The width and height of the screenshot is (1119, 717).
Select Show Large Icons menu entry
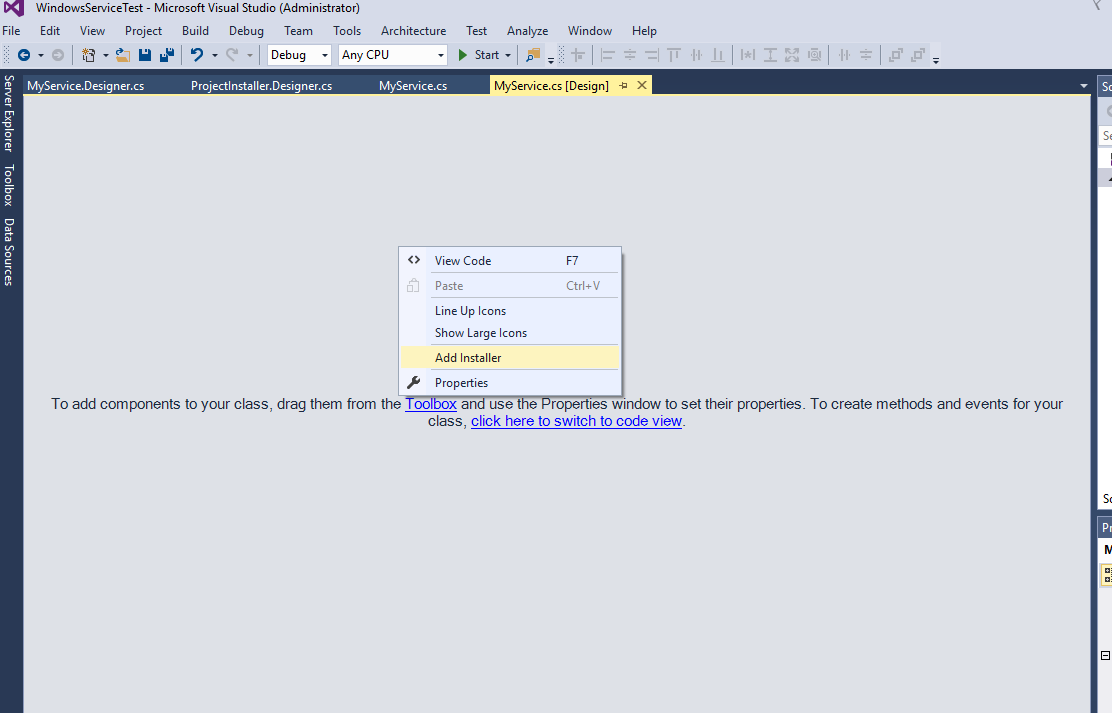(x=510, y=333)
